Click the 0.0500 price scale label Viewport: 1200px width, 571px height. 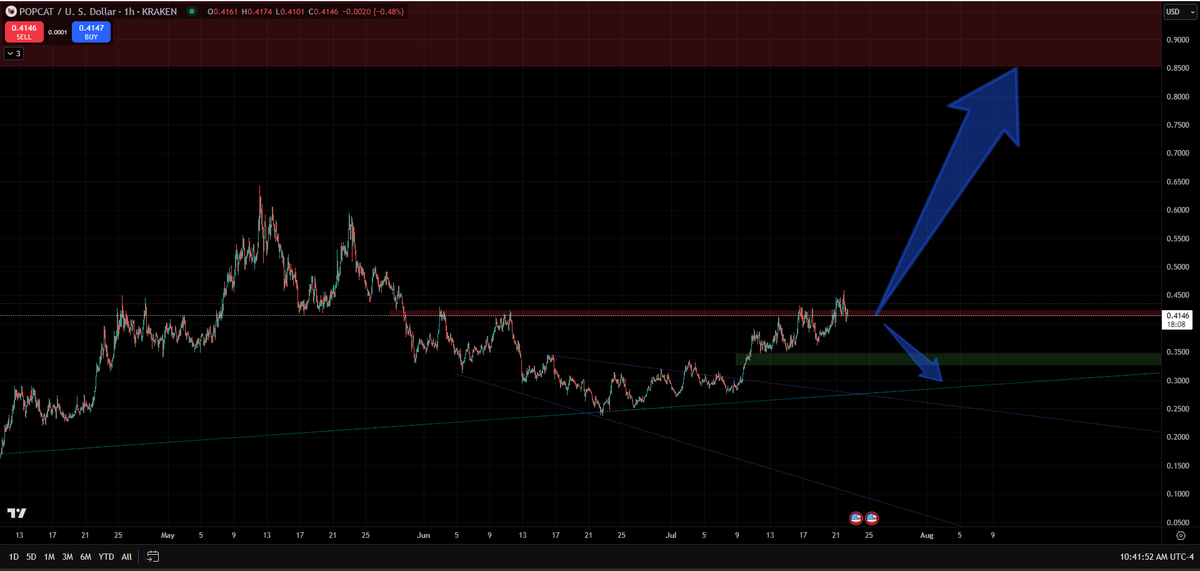[x=1176, y=522]
